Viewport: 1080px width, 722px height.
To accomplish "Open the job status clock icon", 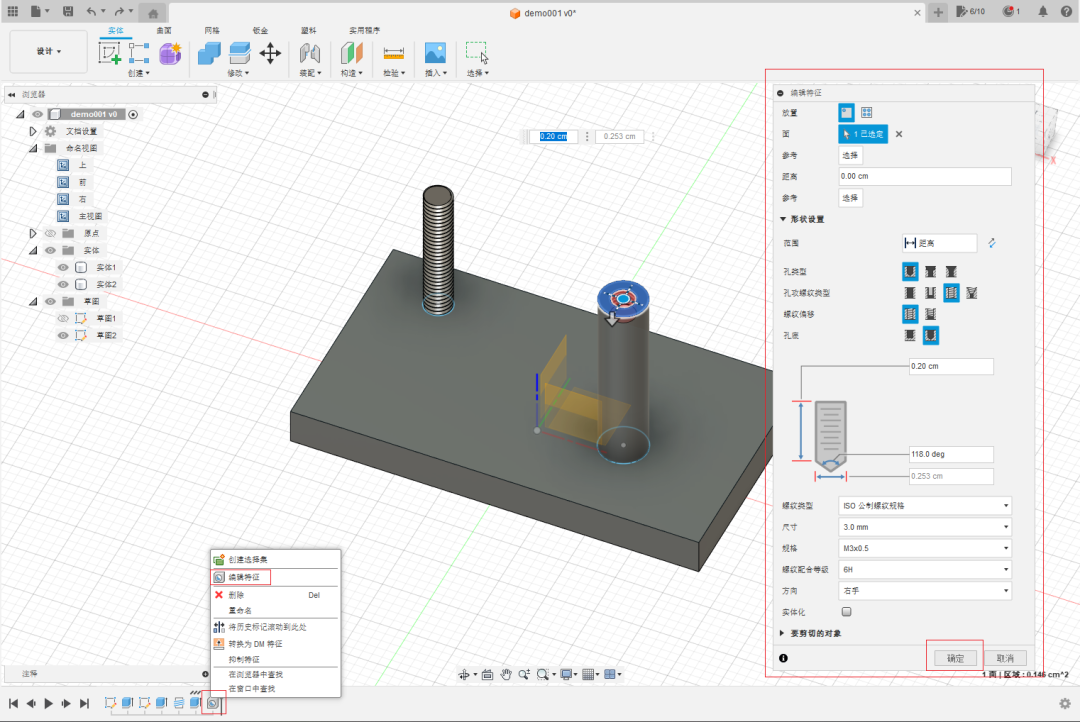I will click(1009, 12).
